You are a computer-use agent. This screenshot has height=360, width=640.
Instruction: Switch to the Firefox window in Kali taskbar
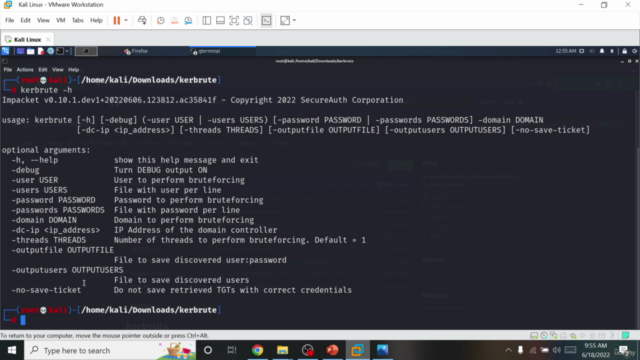click(136, 51)
